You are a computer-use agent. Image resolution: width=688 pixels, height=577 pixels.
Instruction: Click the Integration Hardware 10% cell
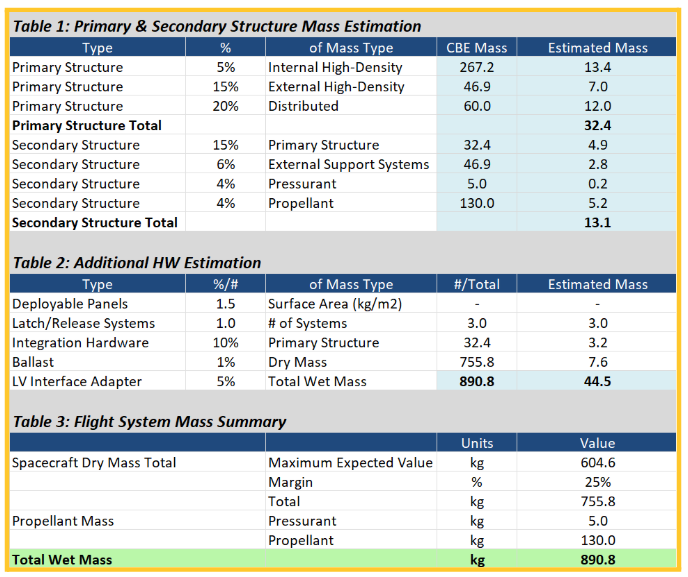coord(225,343)
